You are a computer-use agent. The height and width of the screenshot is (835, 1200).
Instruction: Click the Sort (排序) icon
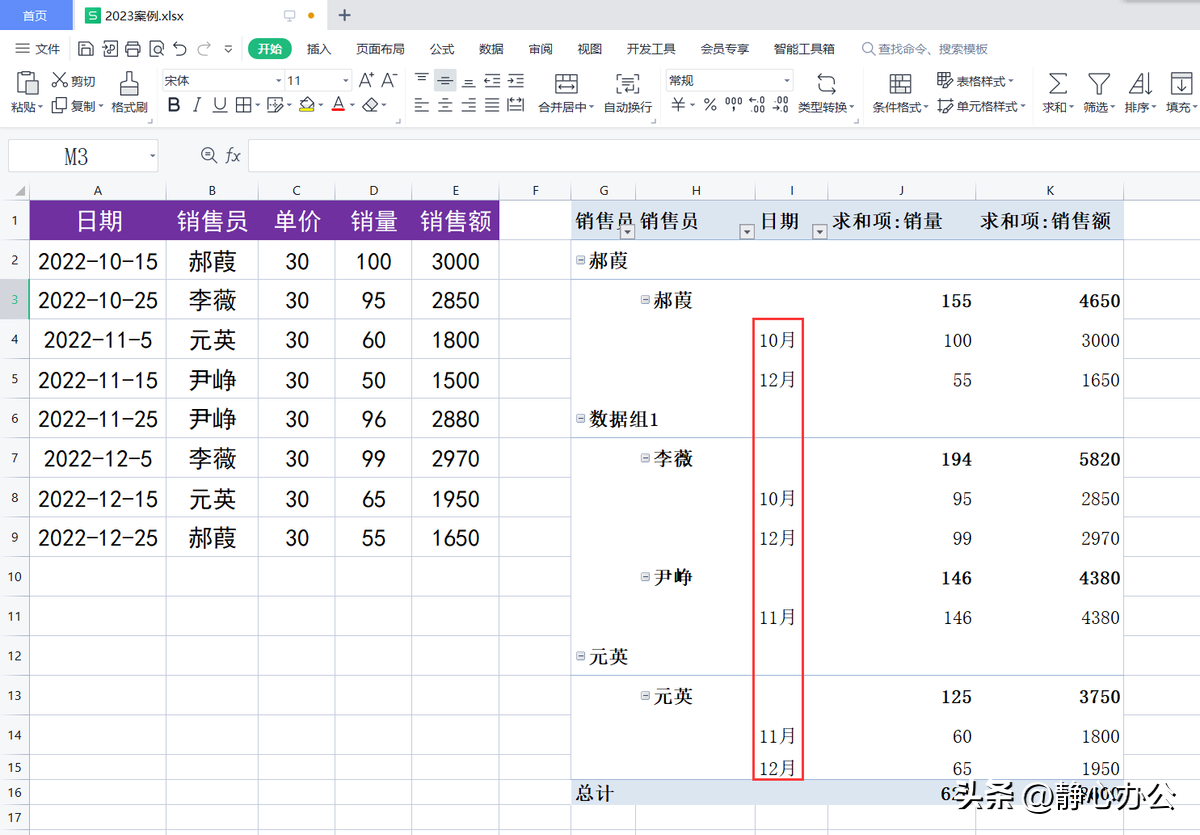(1140, 83)
